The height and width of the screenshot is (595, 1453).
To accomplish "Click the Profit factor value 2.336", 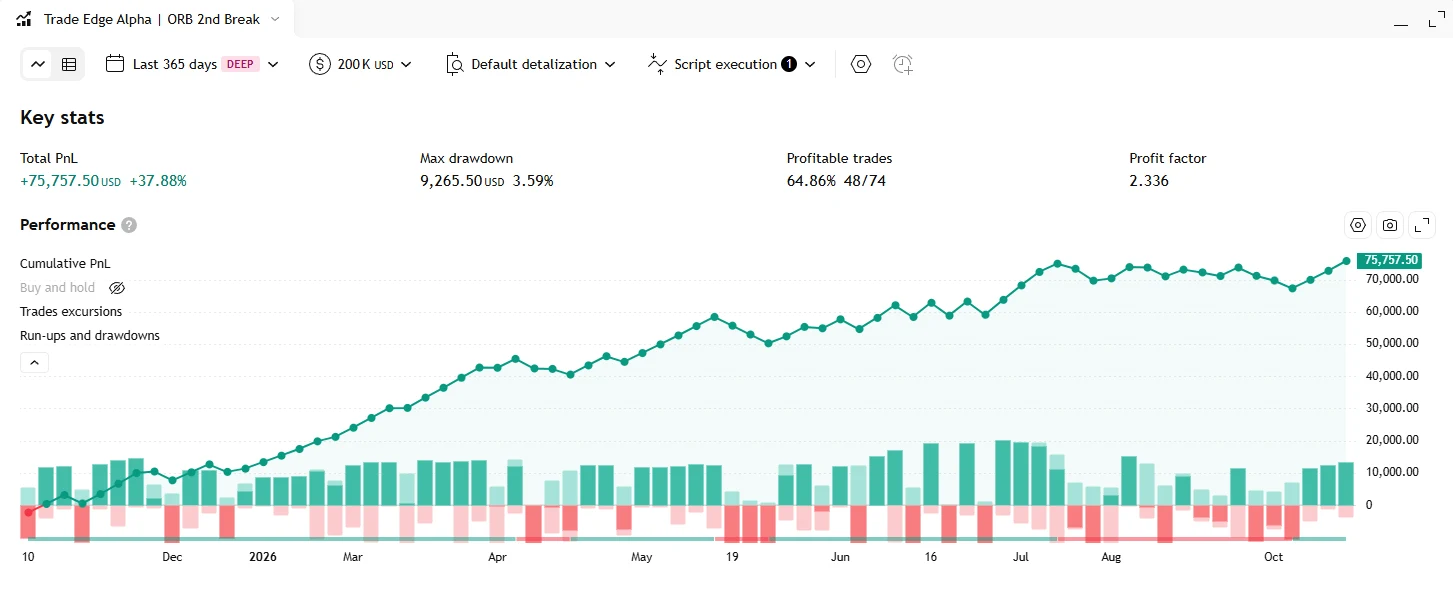I will coord(1149,181).
